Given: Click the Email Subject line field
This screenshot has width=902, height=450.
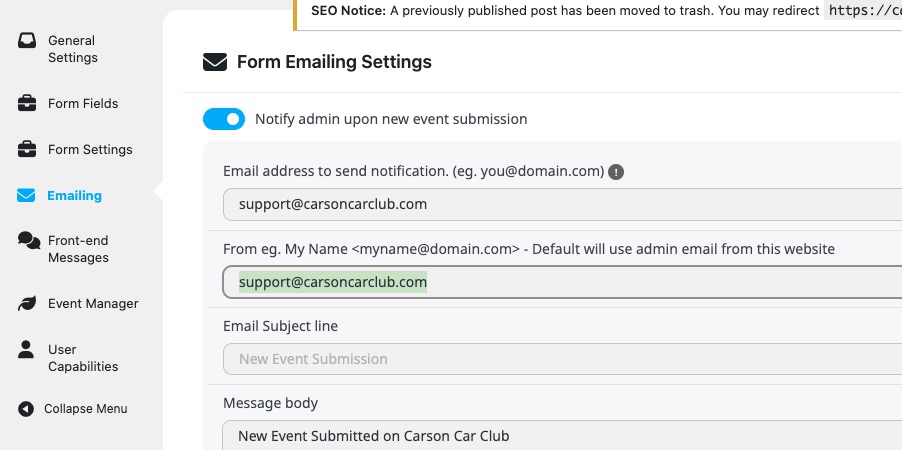Looking at the screenshot, I should [560, 359].
